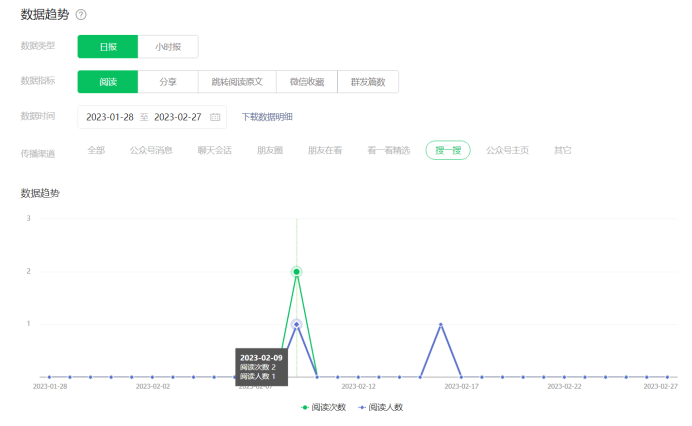Select 朋友在看 channel filter
The width and height of the screenshot is (692, 426).
pos(325,151)
